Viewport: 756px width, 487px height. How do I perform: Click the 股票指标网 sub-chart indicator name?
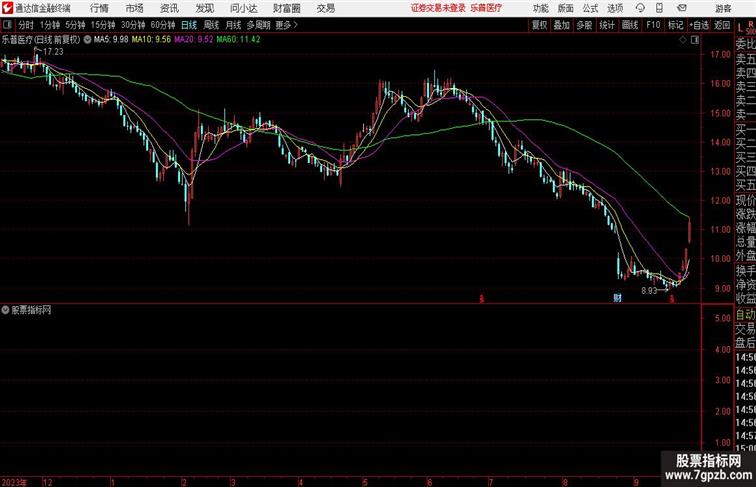(31, 310)
